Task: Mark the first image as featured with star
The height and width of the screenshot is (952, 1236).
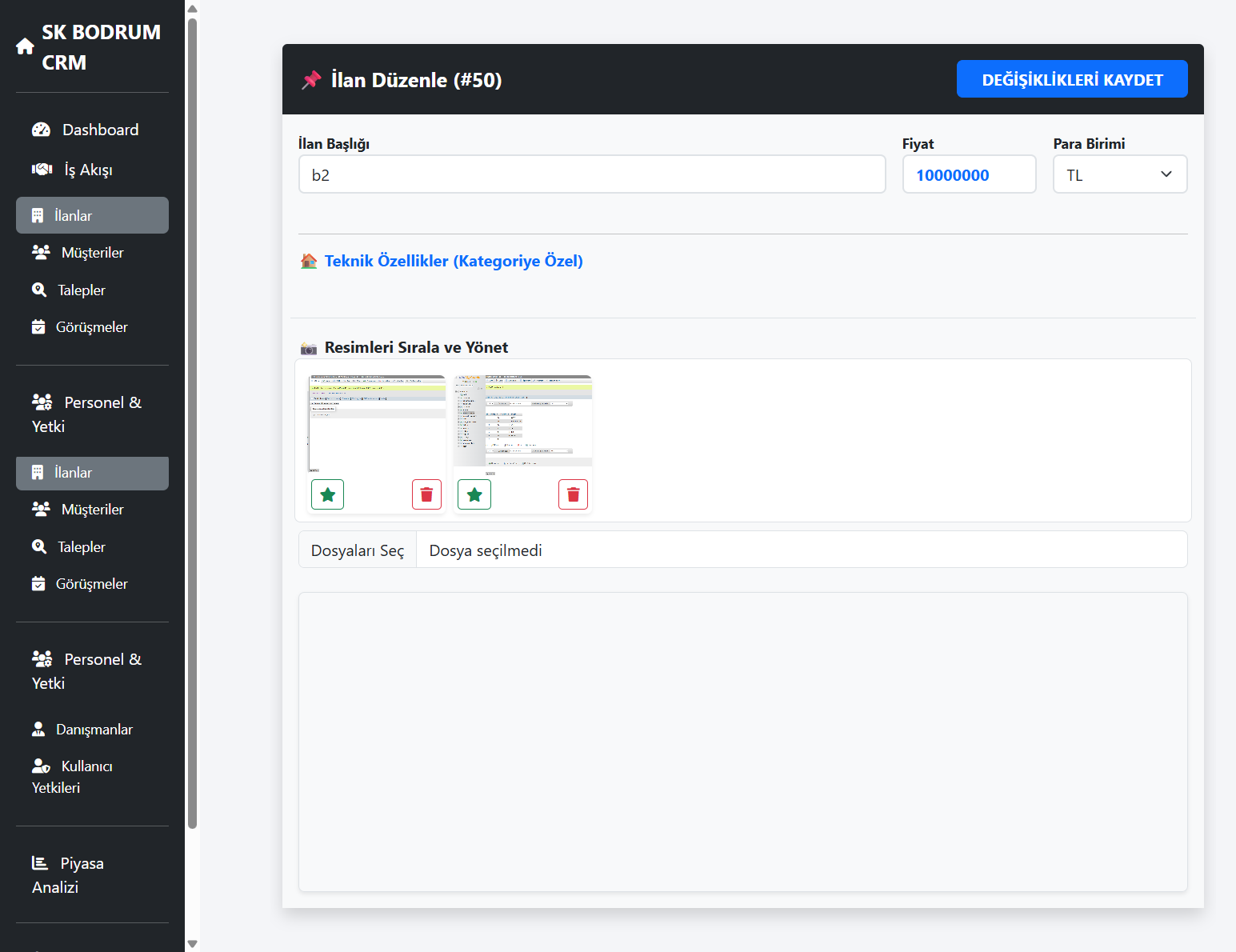Action: point(327,494)
